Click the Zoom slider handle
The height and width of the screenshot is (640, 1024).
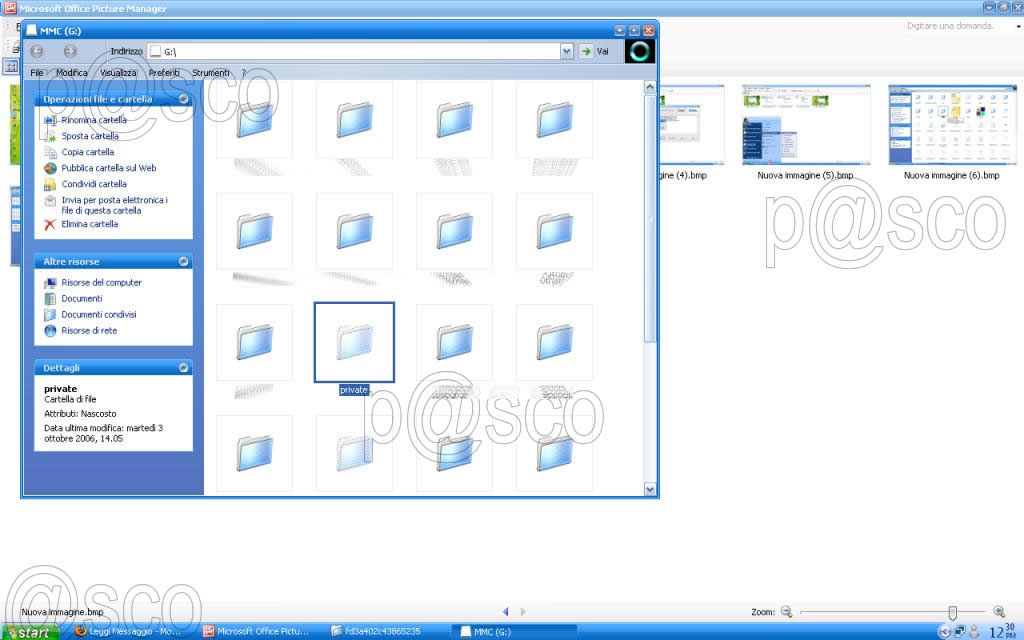953,612
